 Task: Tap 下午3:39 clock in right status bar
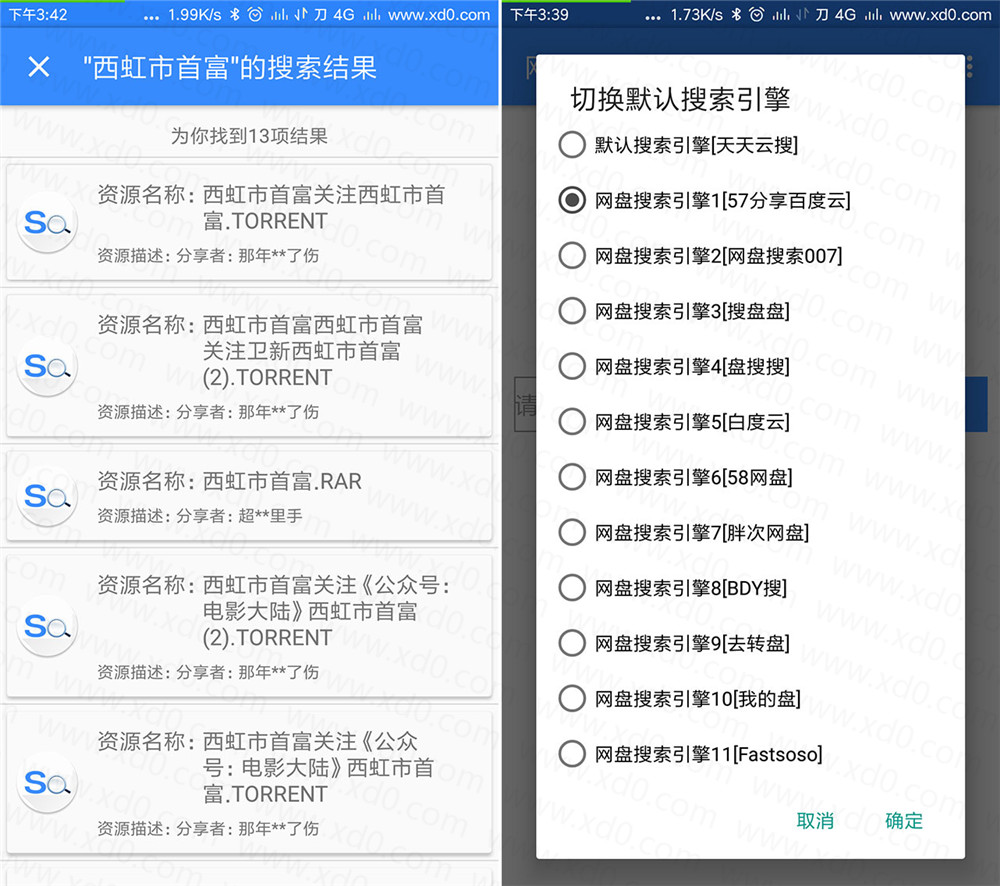tap(540, 14)
